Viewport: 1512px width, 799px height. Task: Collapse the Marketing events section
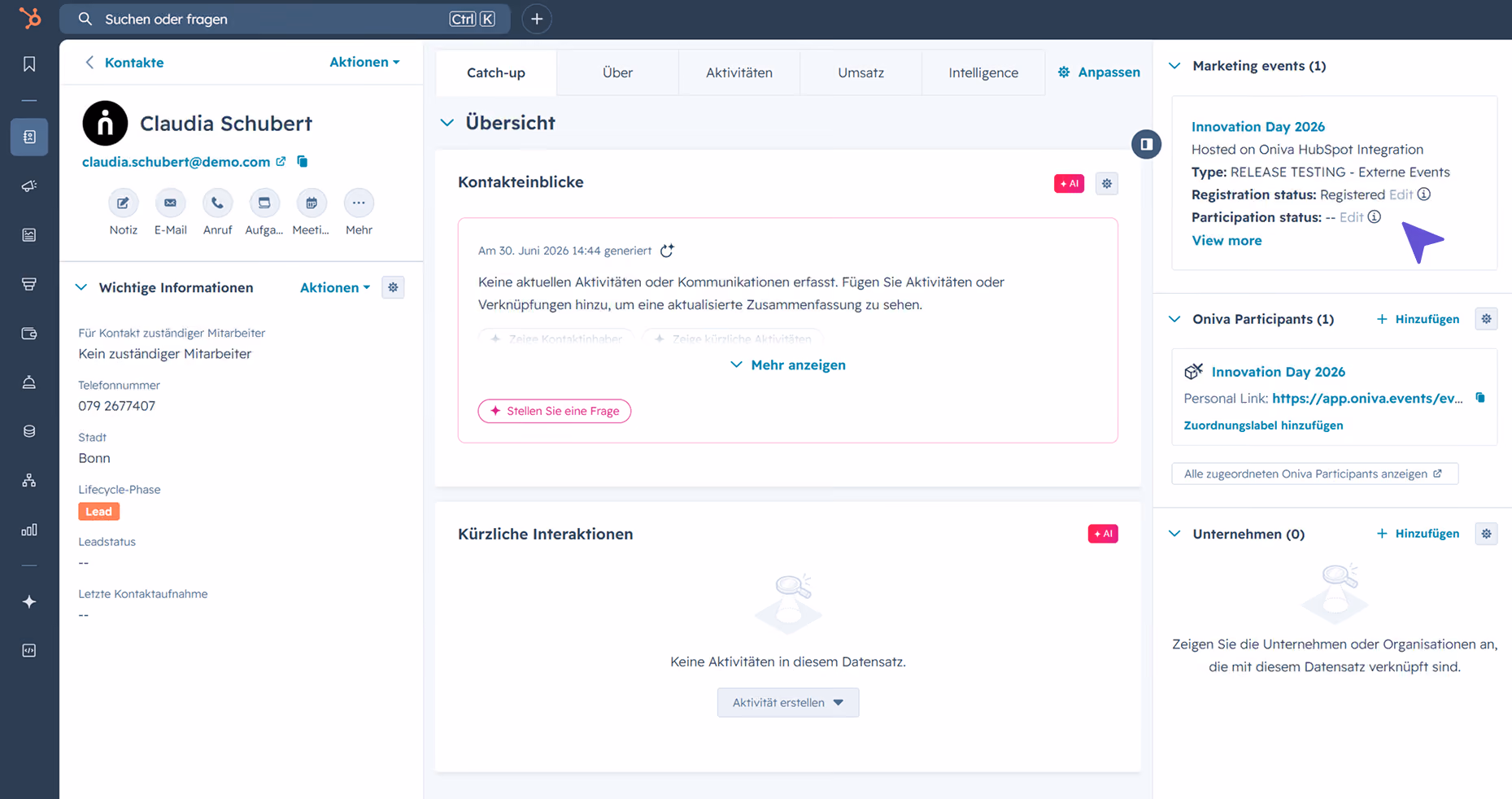[1174, 66]
